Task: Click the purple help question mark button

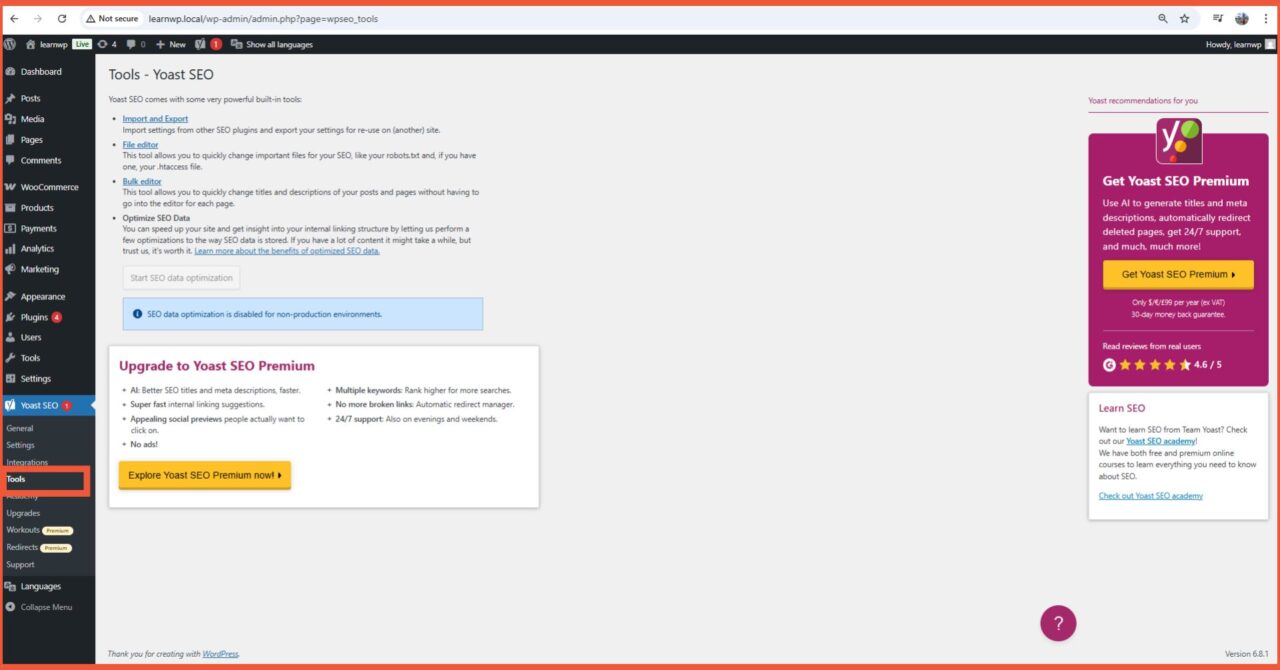Action: (1058, 623)
